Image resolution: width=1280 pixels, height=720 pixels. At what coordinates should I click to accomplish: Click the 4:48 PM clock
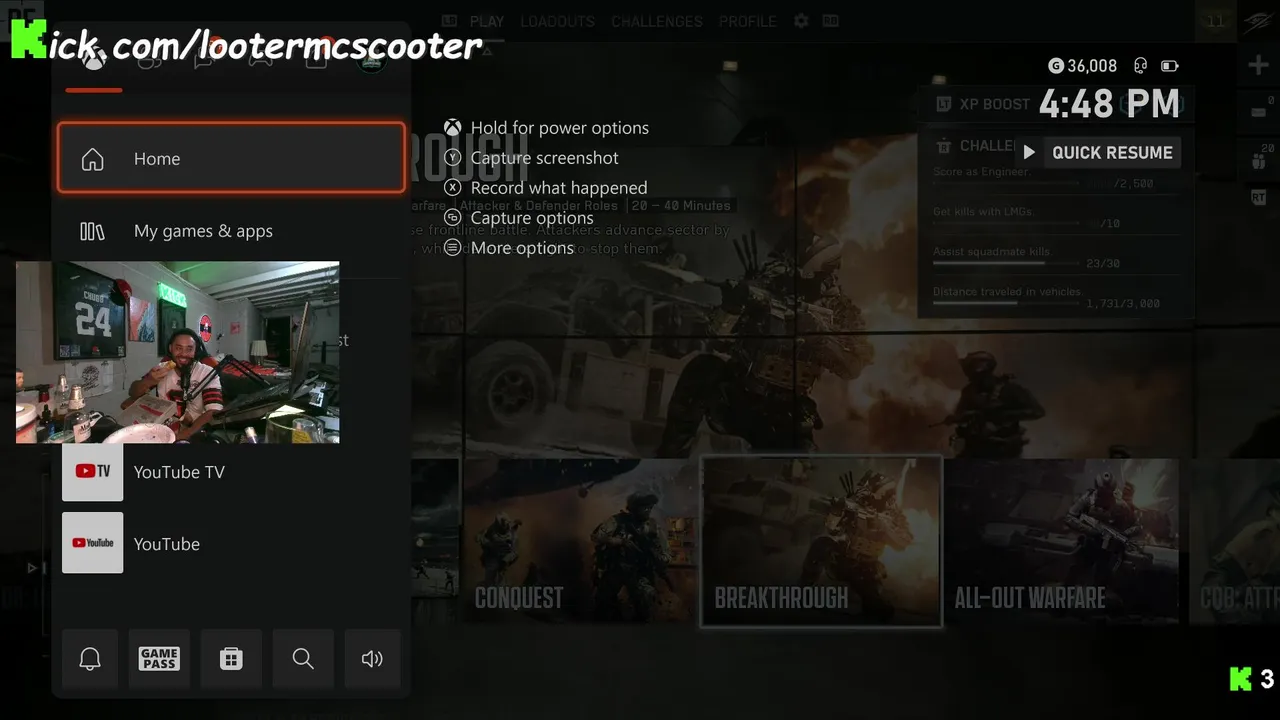[1110, 104]
